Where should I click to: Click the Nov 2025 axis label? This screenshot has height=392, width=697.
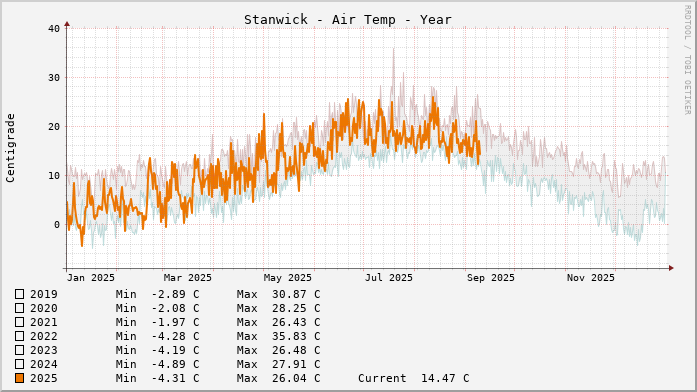coord(591,278)
